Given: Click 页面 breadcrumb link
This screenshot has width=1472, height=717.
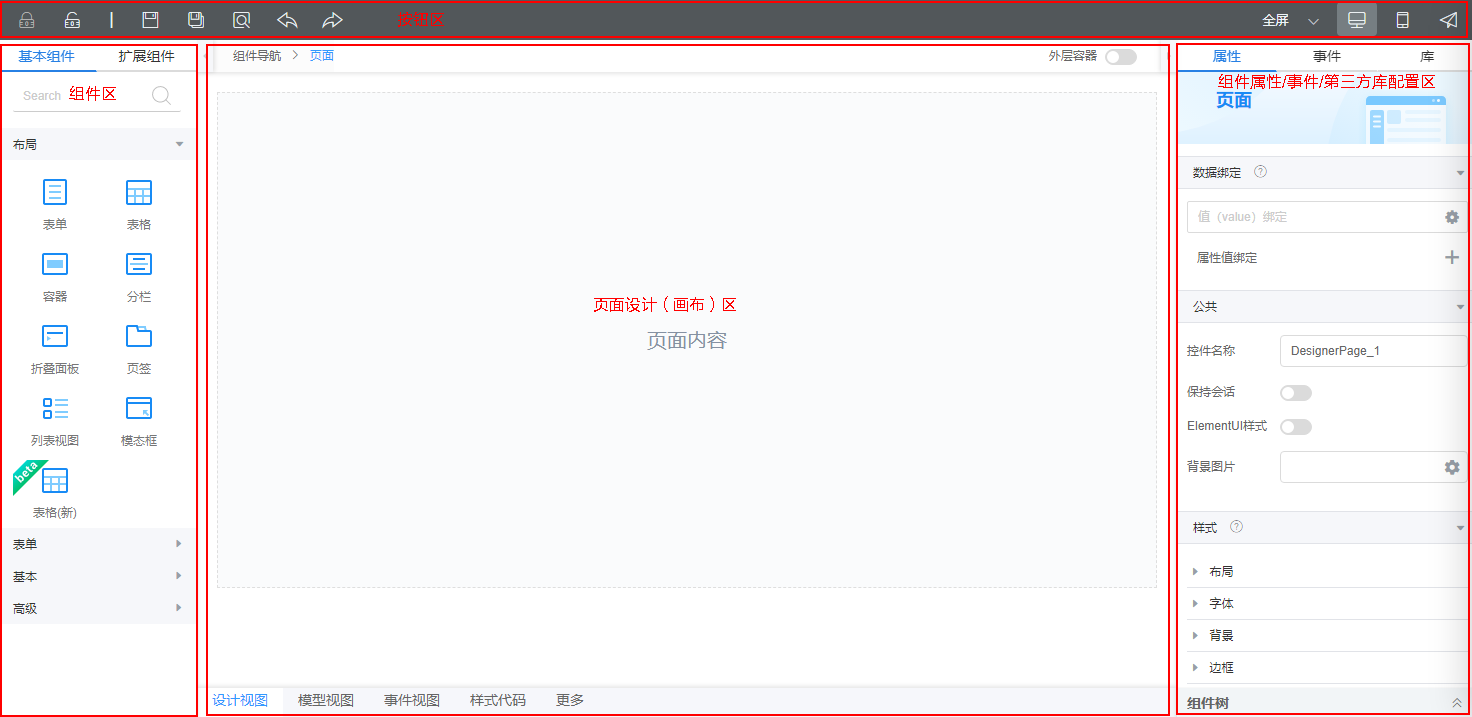Looking at the screenshot, I should click(322, 56).
